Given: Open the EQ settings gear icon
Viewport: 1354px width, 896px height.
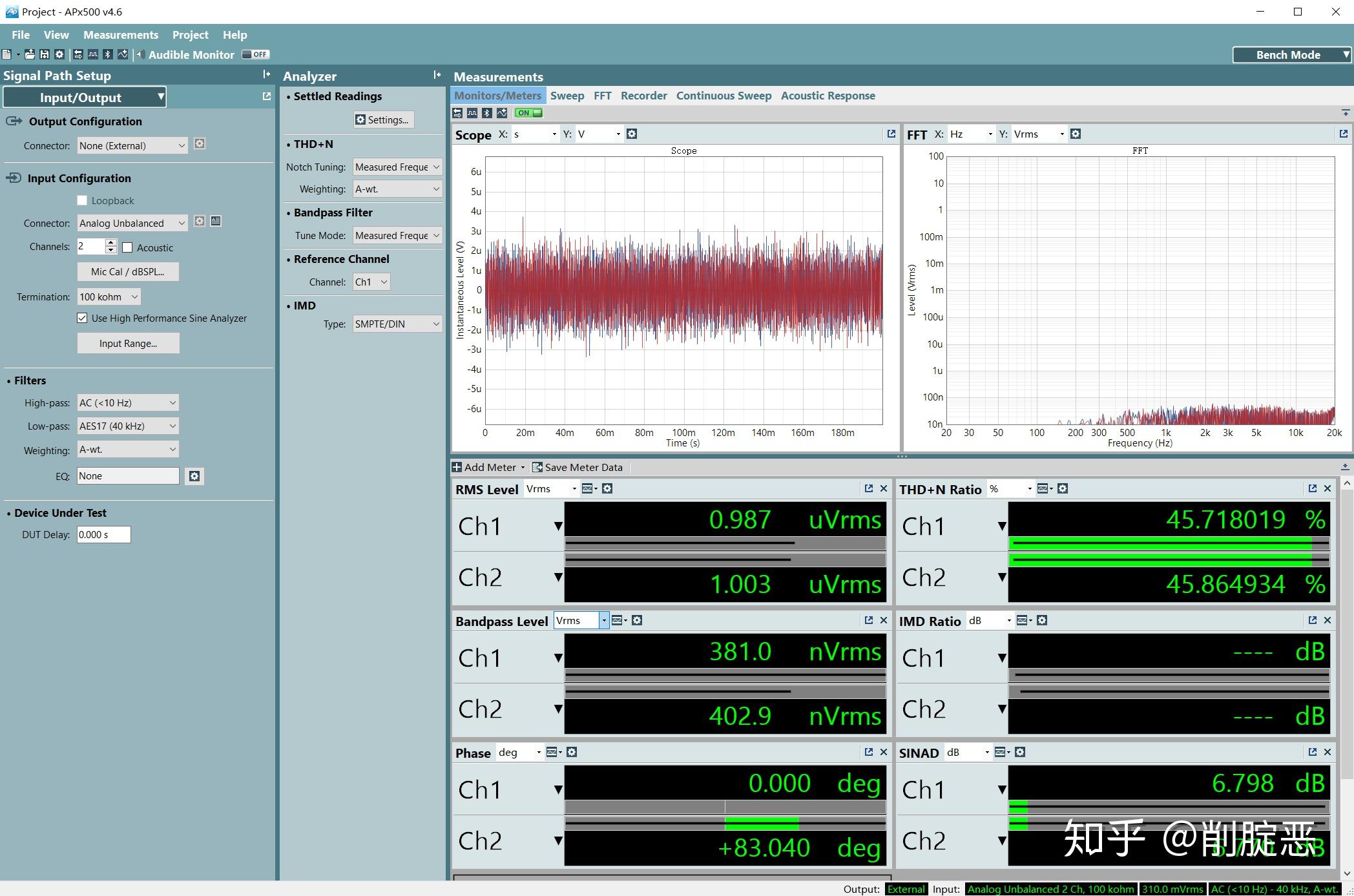Looking at the screenshot, I should pyautogui.click(x=194, y=476).
